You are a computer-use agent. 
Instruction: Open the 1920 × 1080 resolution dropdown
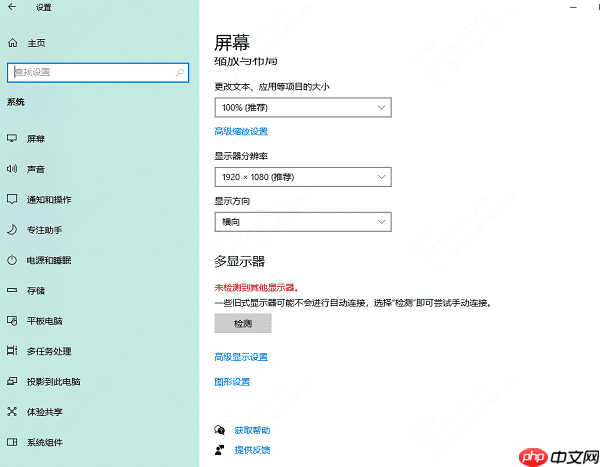coord(303,177)
